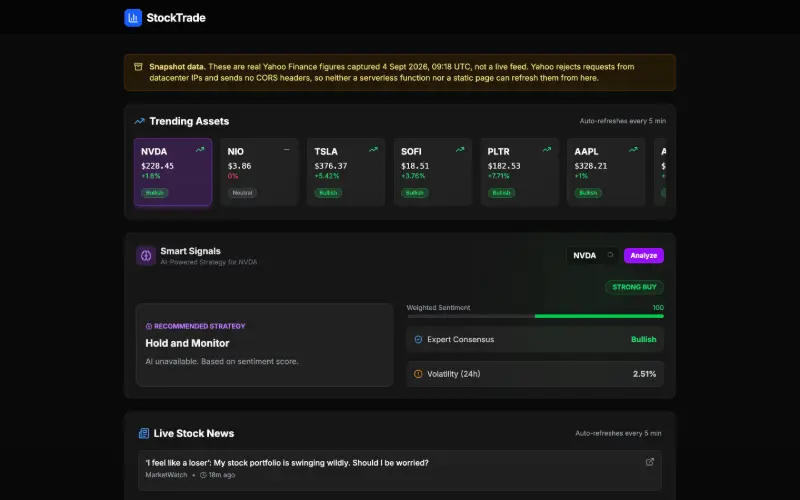Image resolution: width=800 pixels, height=500 pixels.
Task: Click the clock icon beside 18m ago
Action: (x=203, y=475)
